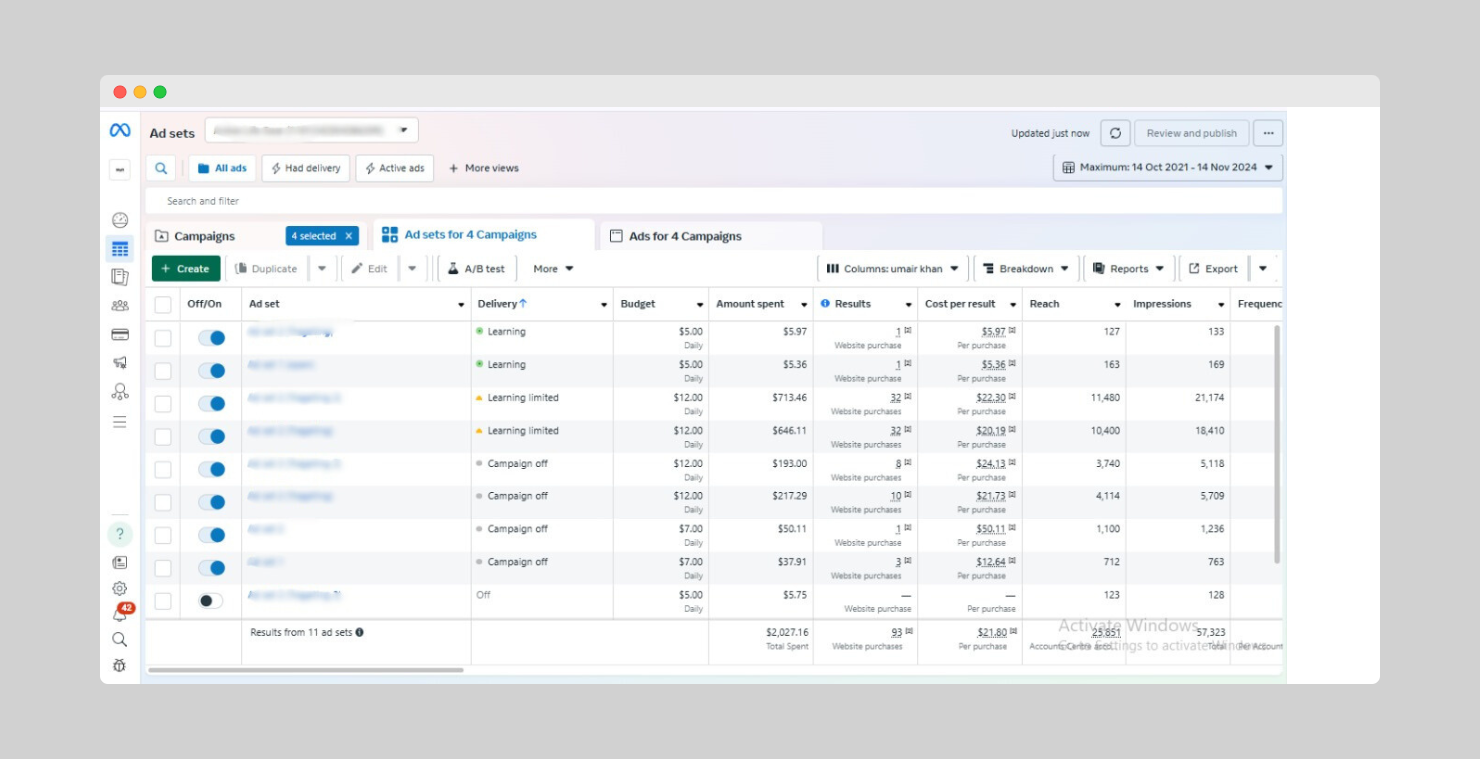Click the Search and filter field
1480x759 pixels.
click(x=714, y=201)
